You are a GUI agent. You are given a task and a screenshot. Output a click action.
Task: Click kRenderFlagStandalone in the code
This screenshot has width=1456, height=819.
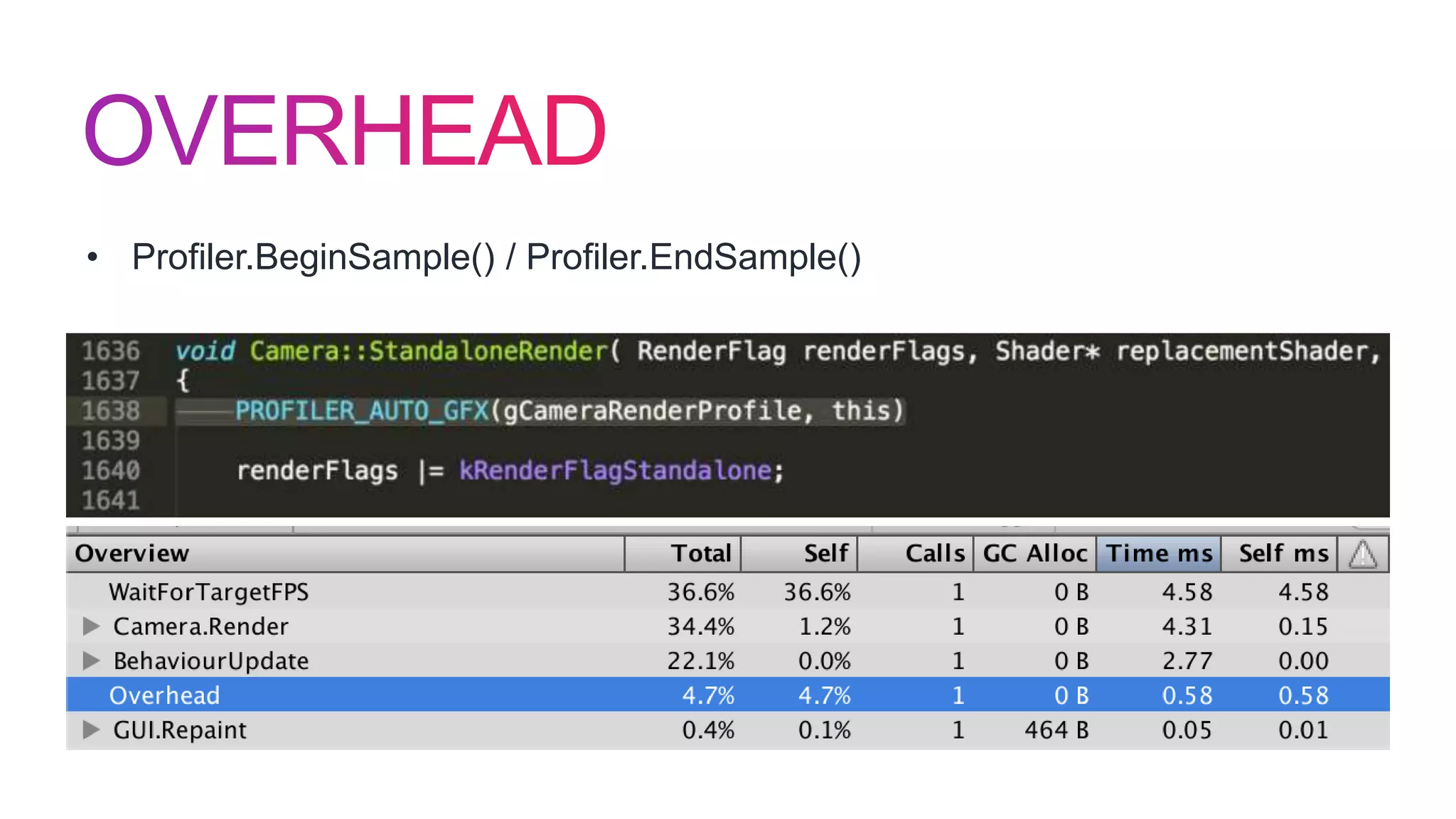(615, 471)
